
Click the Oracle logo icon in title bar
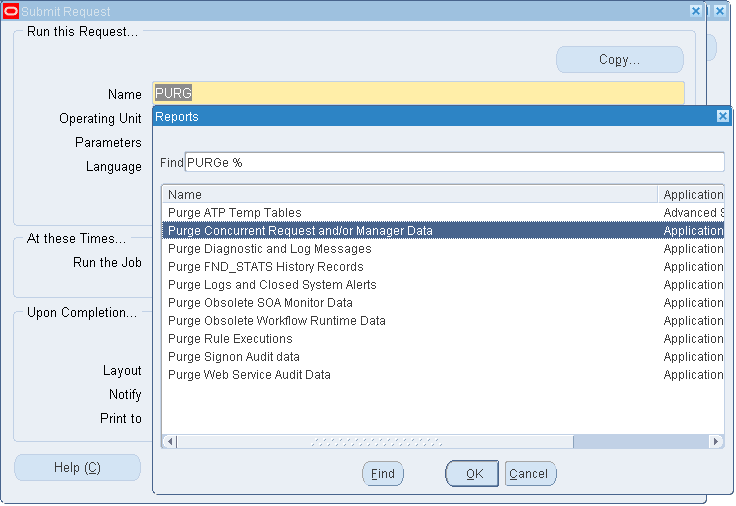(10, 11)
